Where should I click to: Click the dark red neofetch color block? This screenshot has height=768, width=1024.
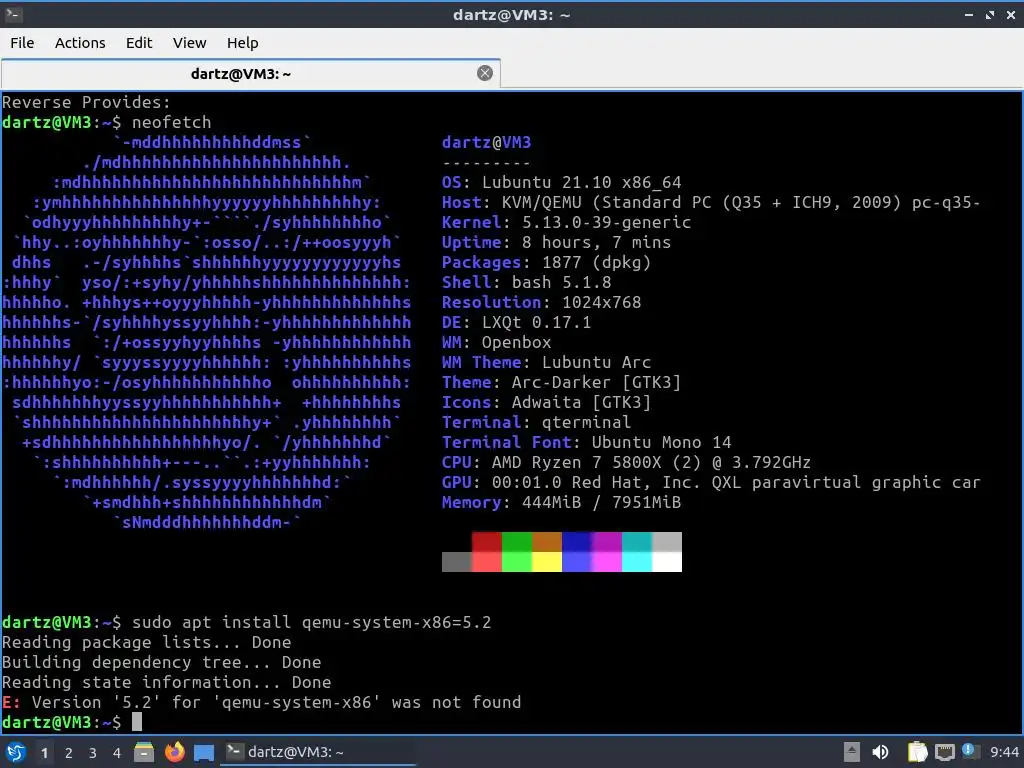point(487,542)
